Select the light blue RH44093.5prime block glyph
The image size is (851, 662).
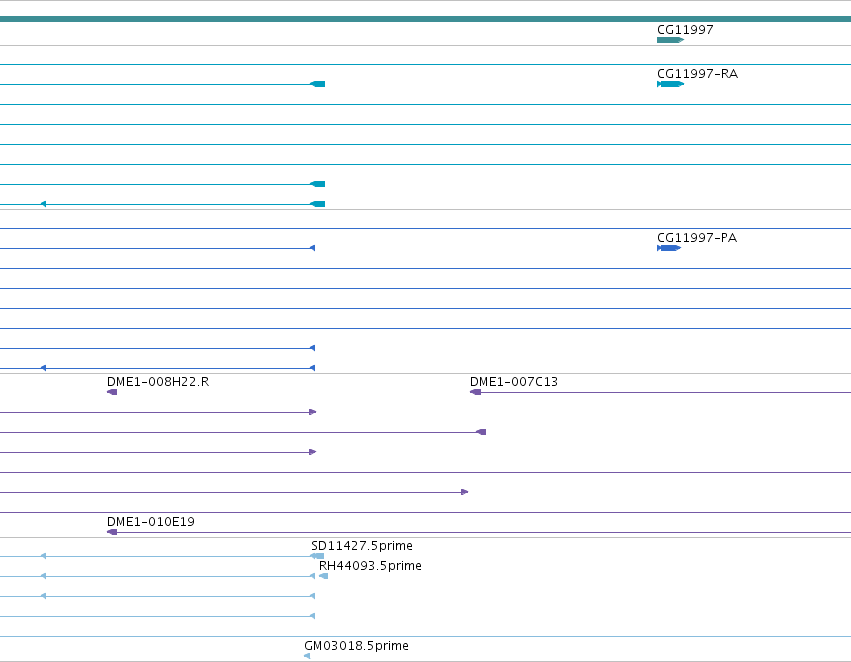(x=323, y=576)
